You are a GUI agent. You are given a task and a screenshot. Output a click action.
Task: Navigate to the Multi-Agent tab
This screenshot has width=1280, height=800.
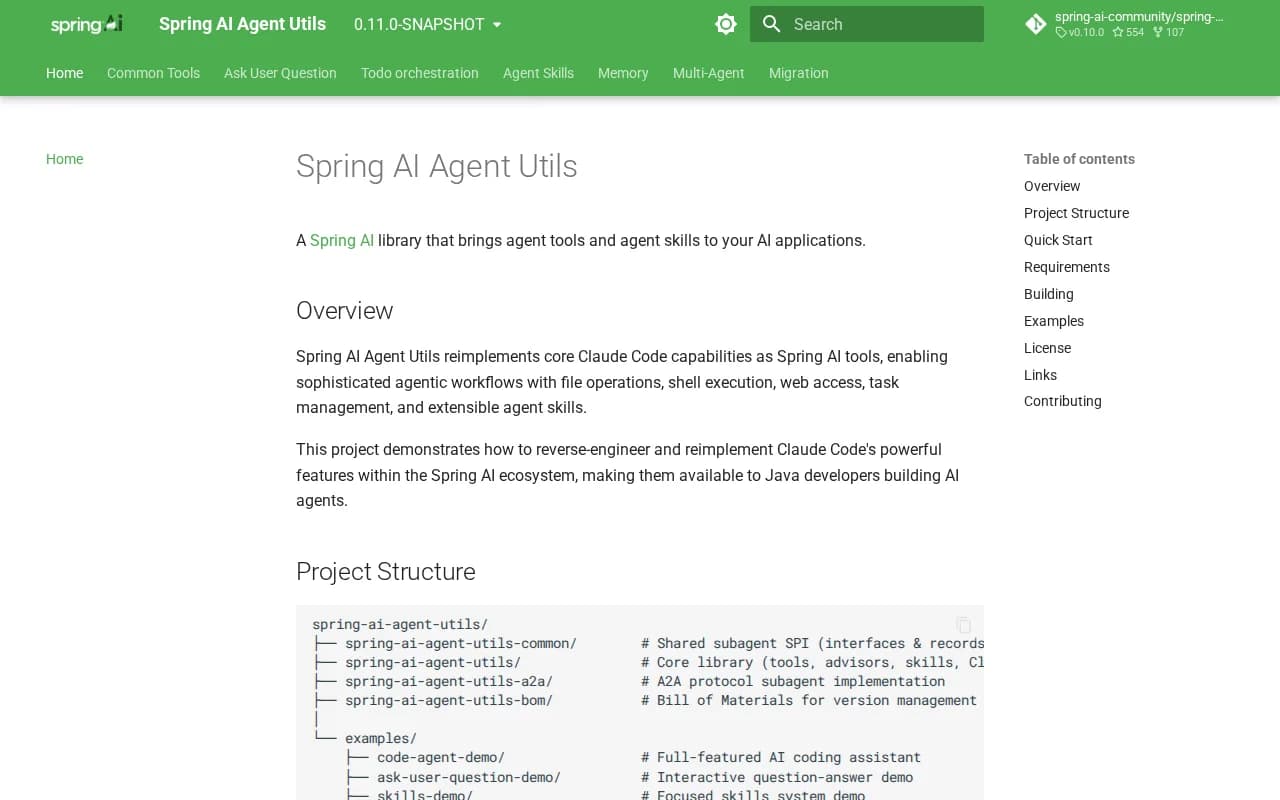pyautogui.click(x=709, y=73)
